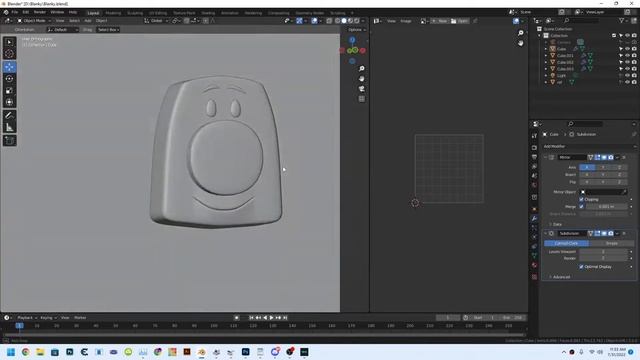640x360 pixels.
Task: Select the Measure tool
Action: tap(9, 127)
